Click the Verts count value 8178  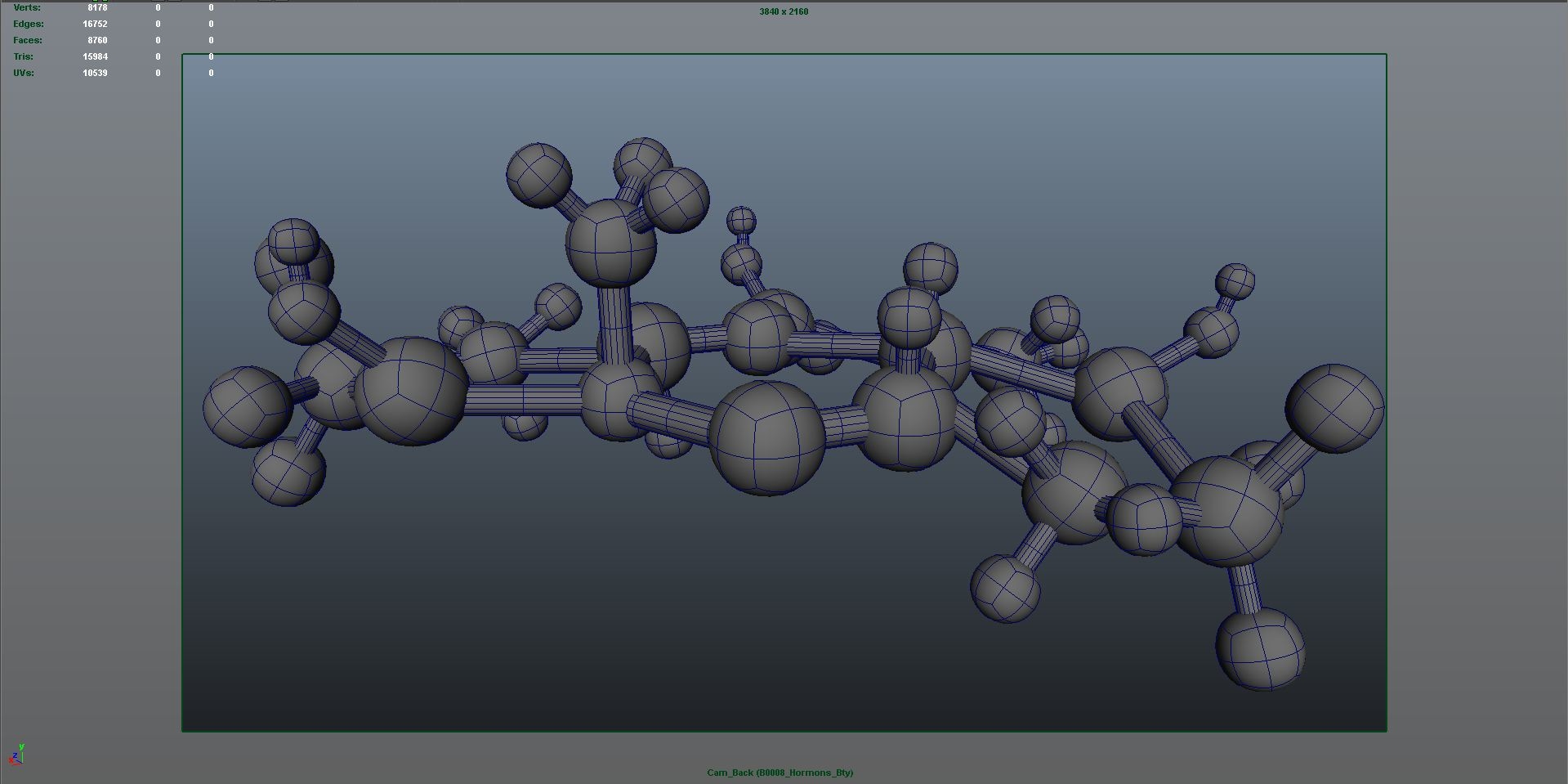click(97, 7)
